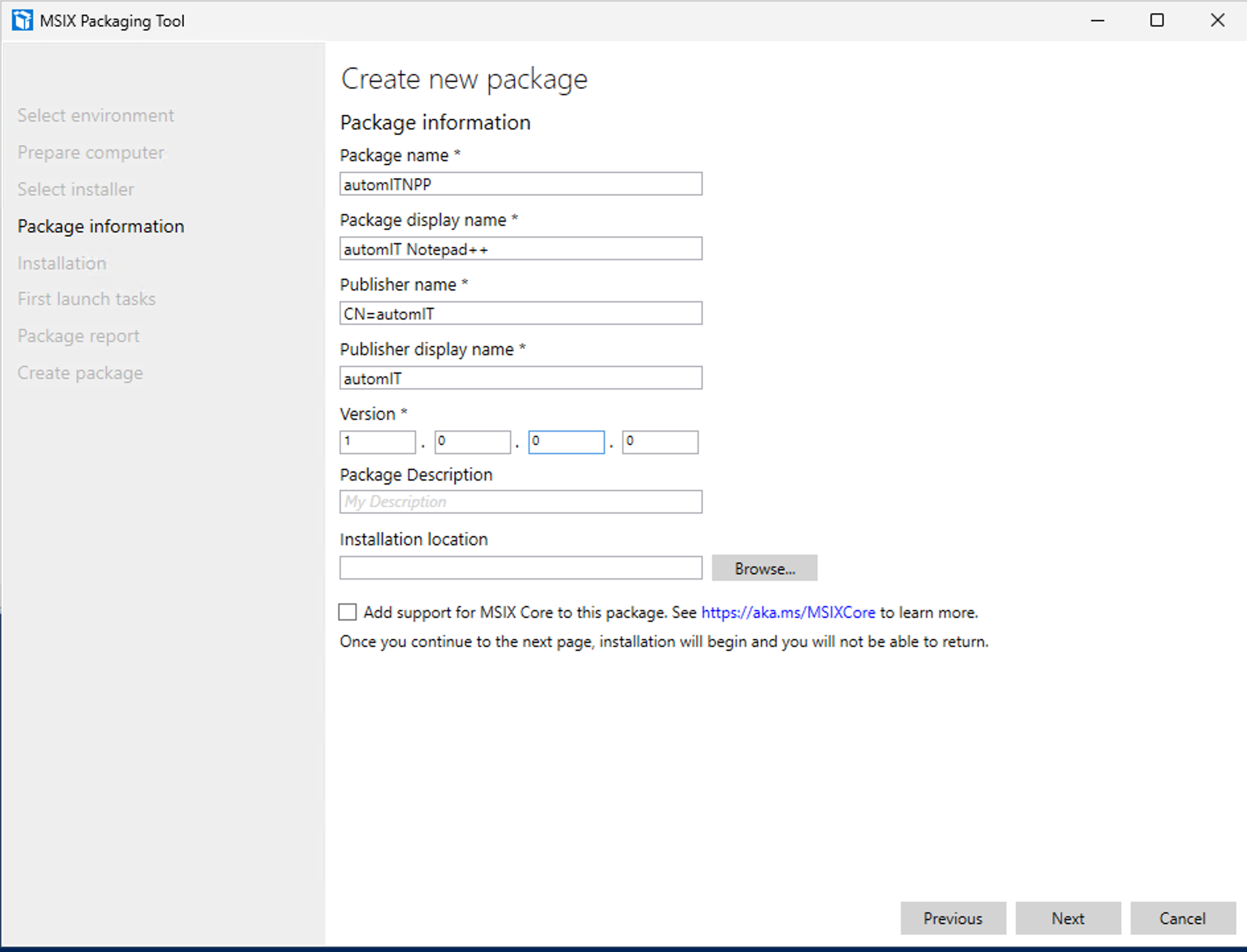Select the Installation step in sidebar
Image resolution: width=1247 pixels, height=952 pixels.
[61, 263]
